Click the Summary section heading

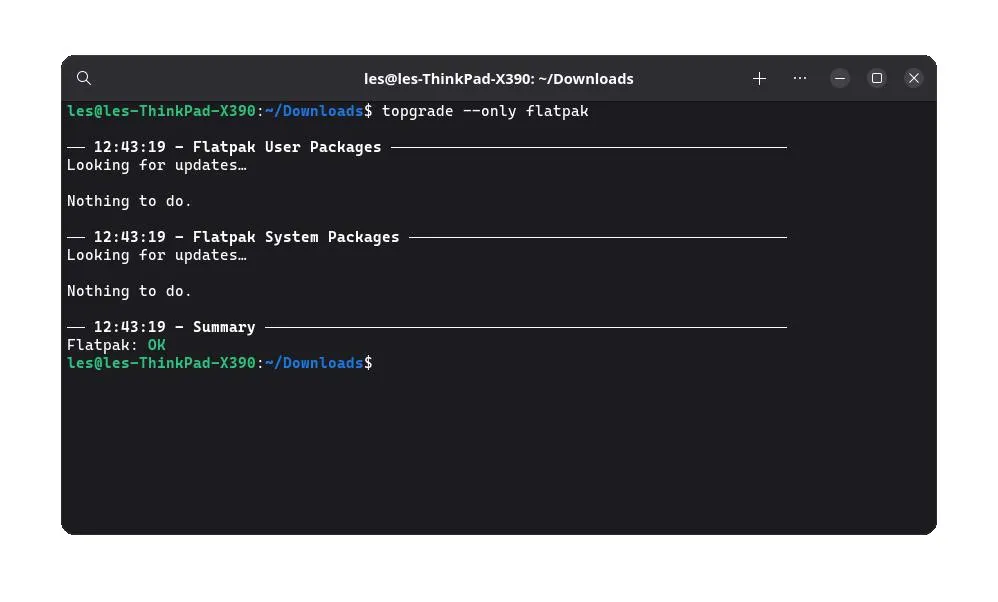224,327
